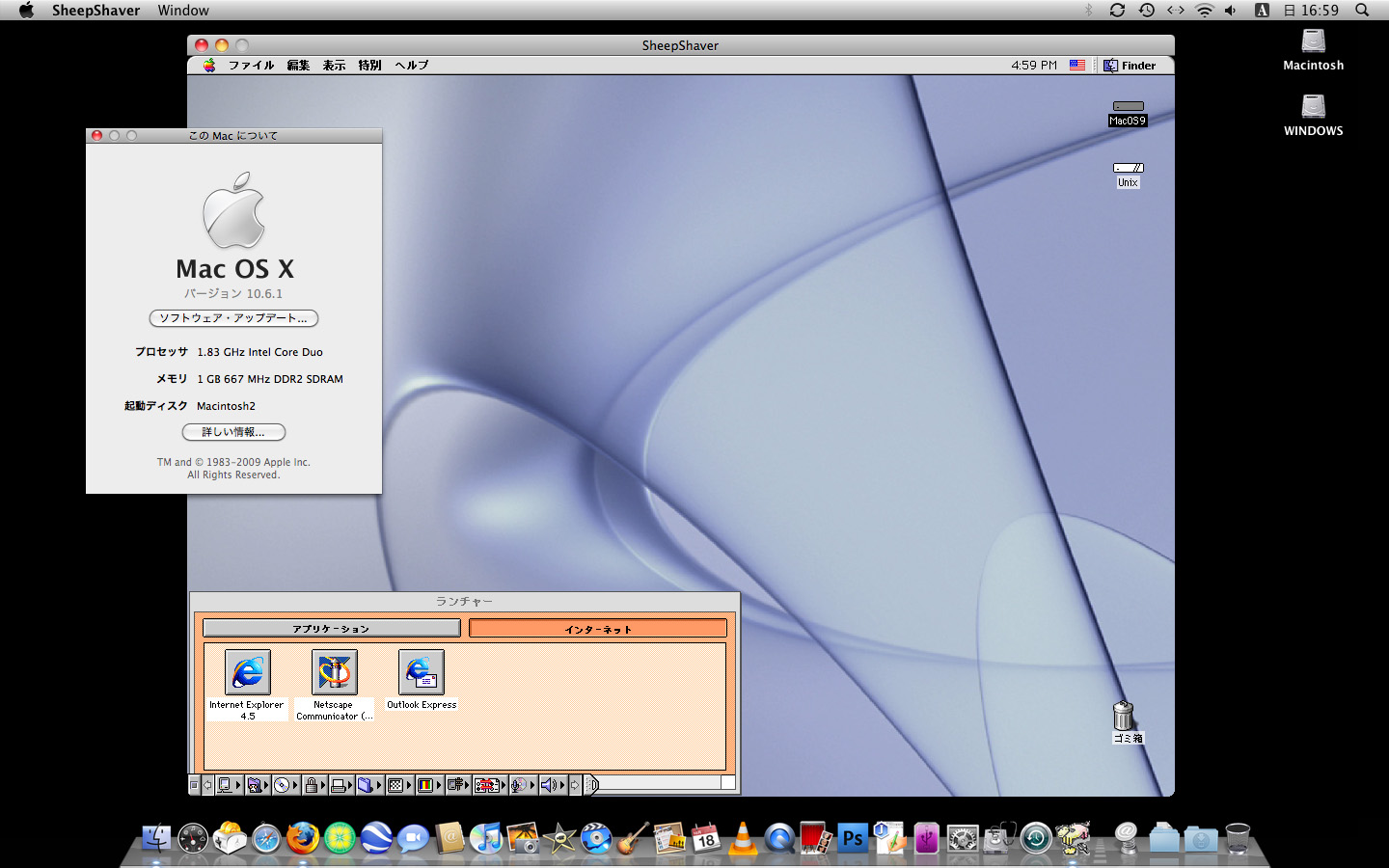Image resolution: width=1389 pixels, height=868 pixels.
Task: Launch iMovie from the Dock
Action: [559, 838]
